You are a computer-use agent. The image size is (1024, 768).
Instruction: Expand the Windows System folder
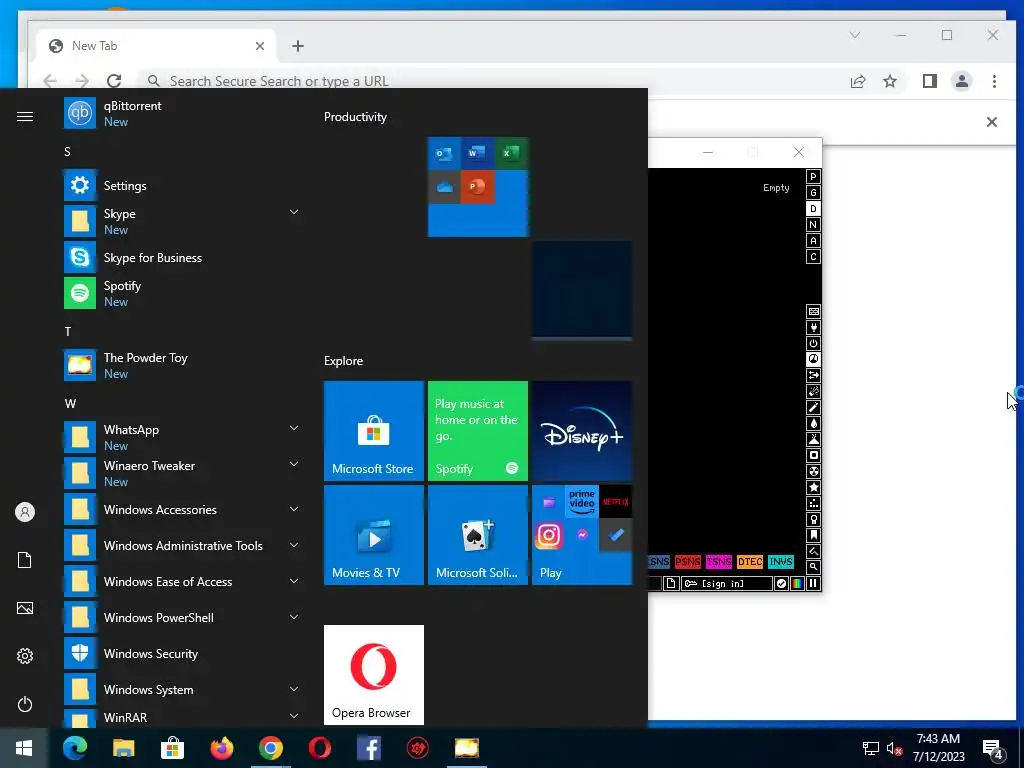[x=294, y=689]
